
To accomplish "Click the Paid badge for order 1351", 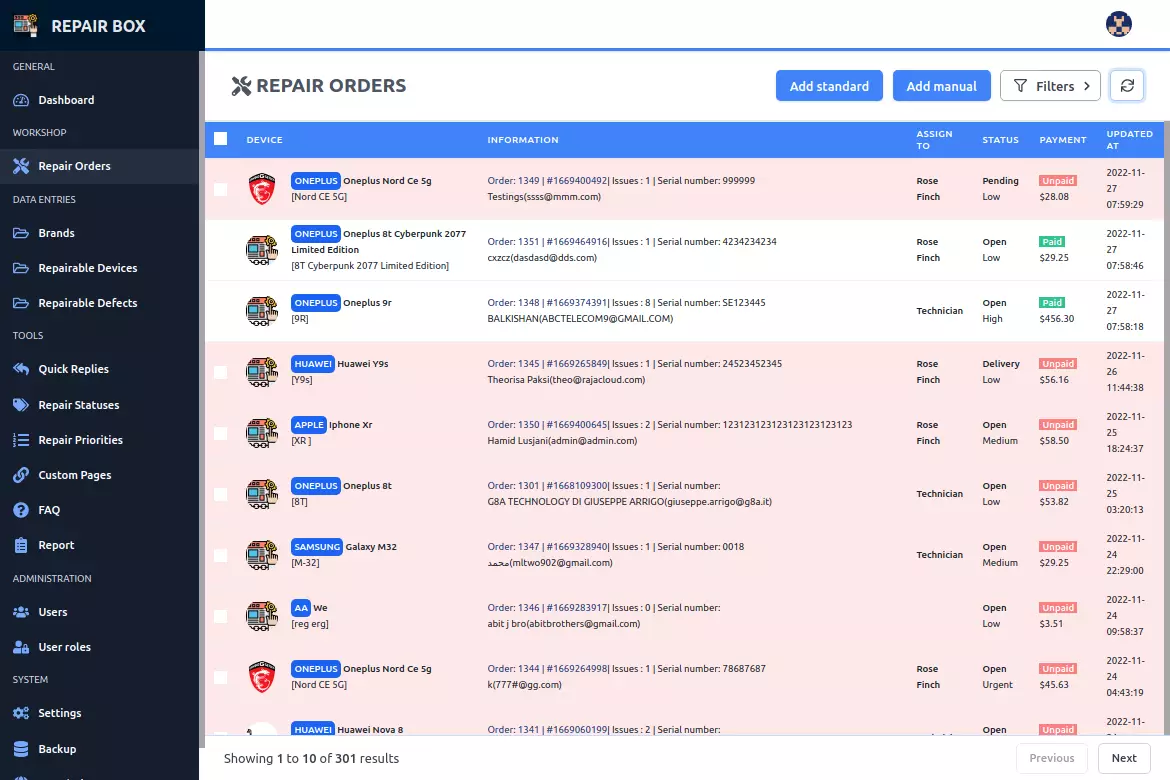I will point(1052,242).
